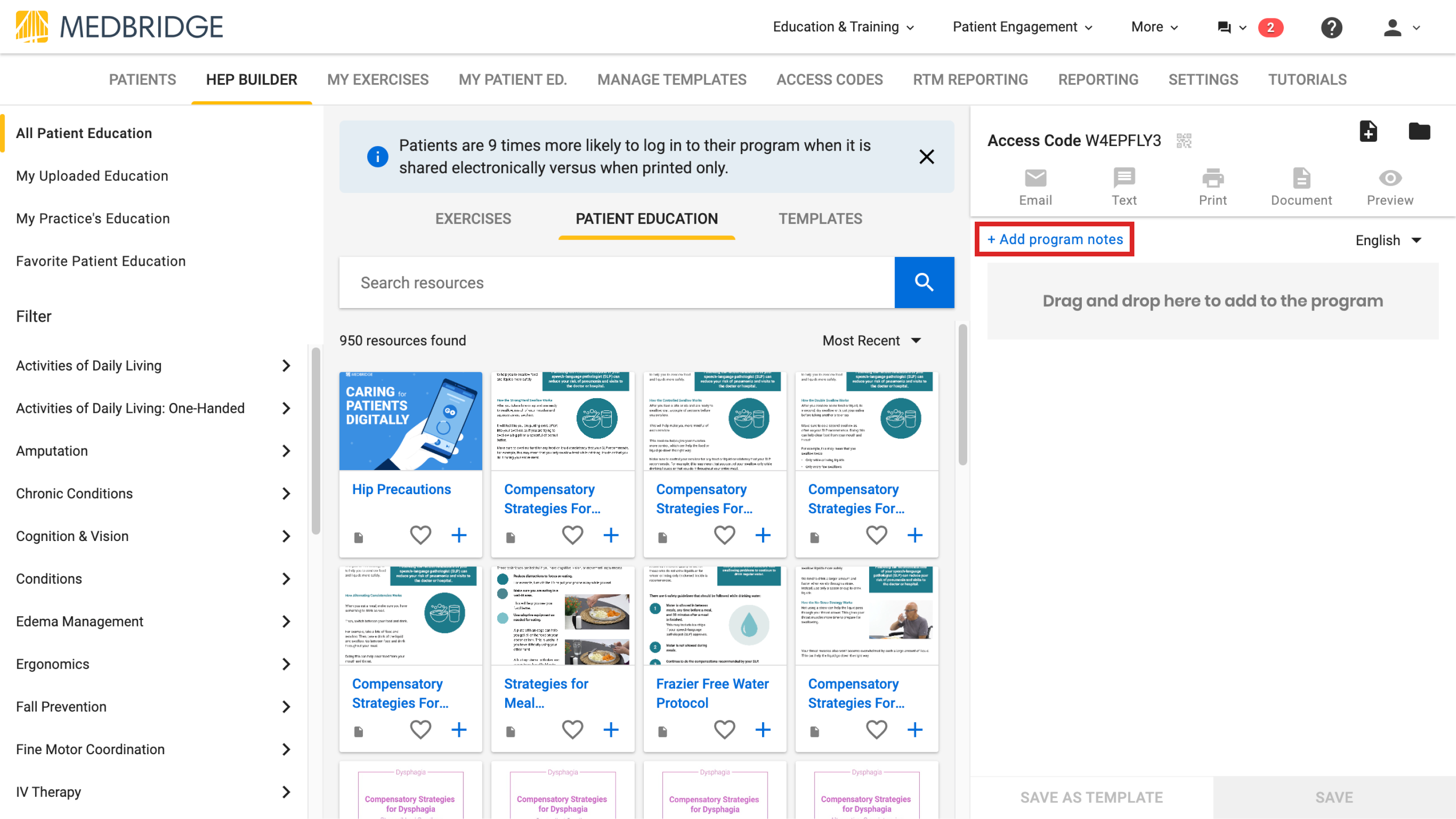Viewport: 1456px width, 819px height.
Task: Click the QR code icon beside access code
Action: pyautogui.click(x=1184, y=140)
